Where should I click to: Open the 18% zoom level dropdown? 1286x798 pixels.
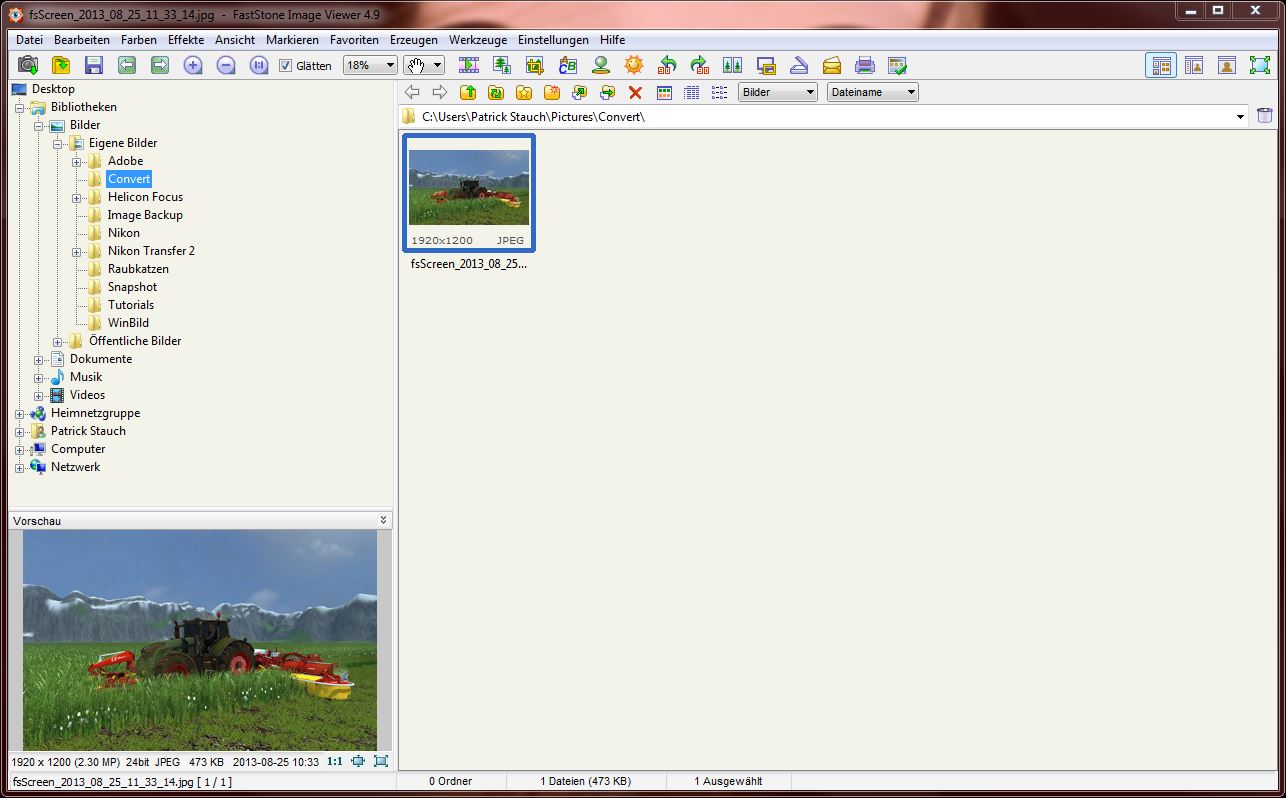coord(370,65)
